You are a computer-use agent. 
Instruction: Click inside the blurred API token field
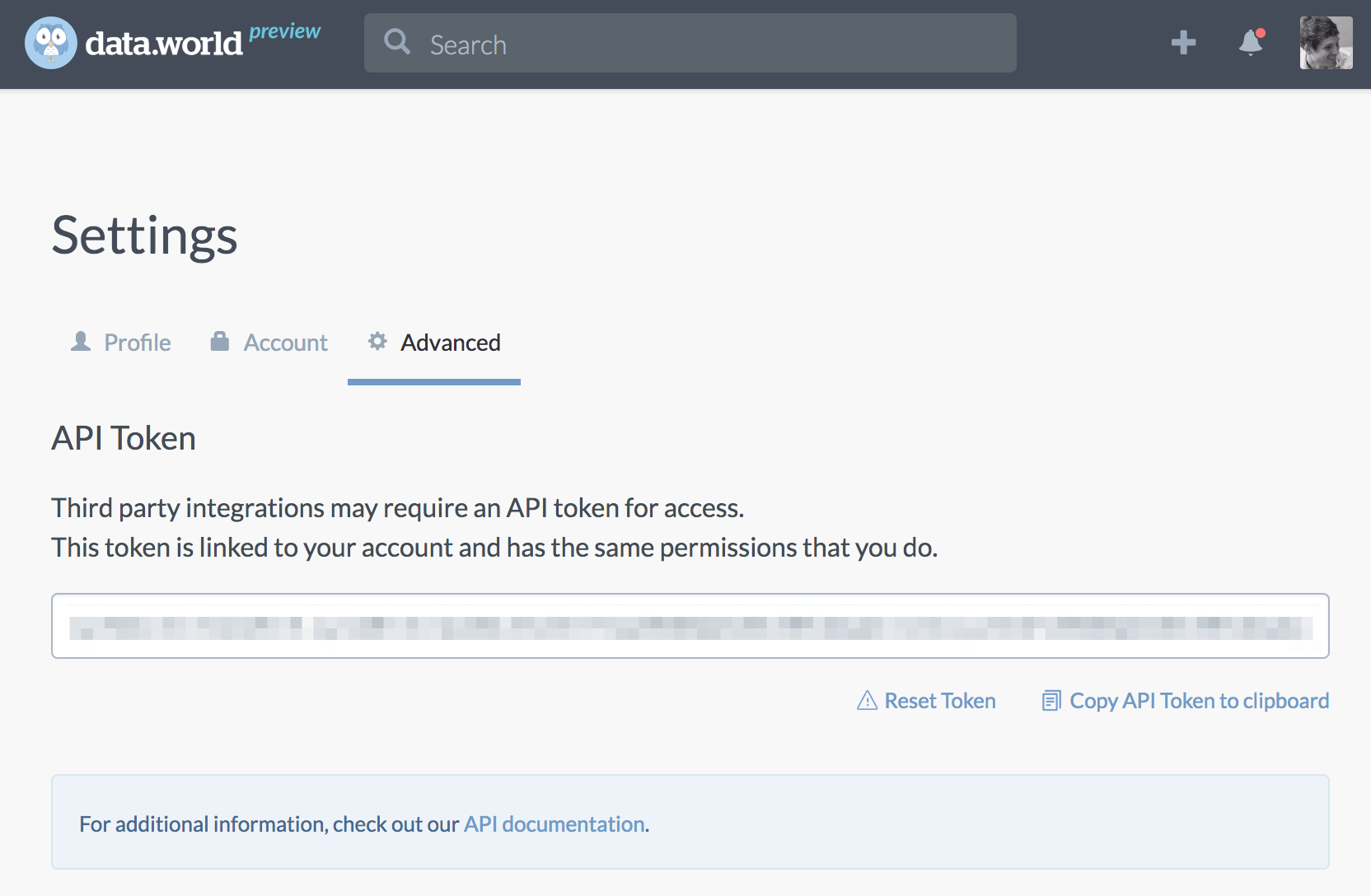pos(690,627)
